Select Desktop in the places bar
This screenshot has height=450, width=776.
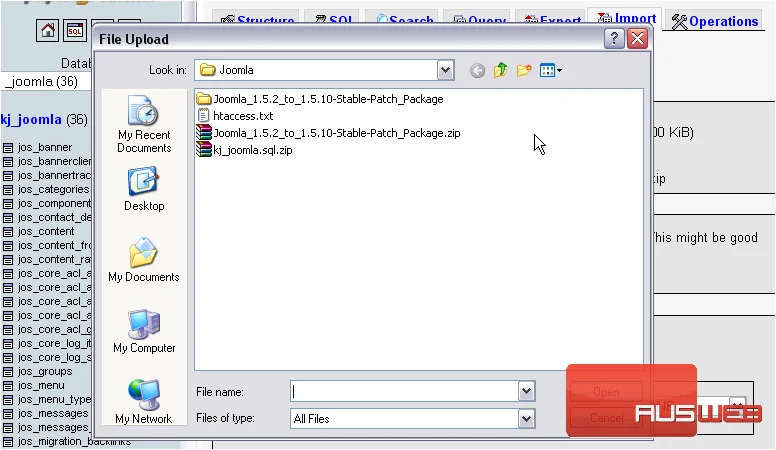tap(144, 189)
